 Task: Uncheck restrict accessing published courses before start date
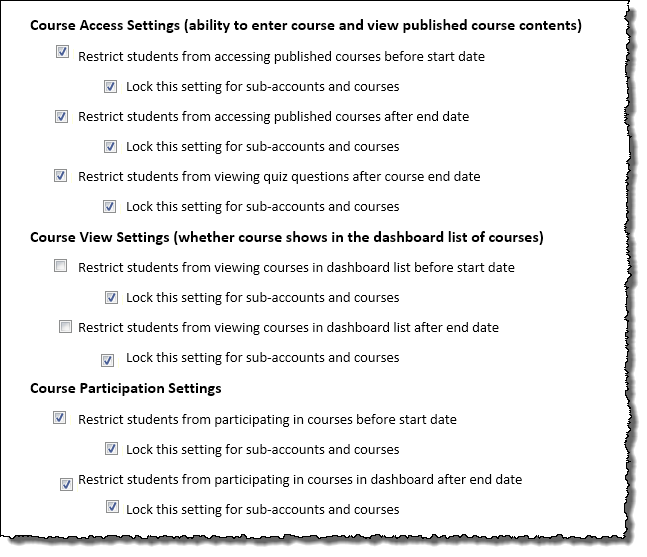pos(62,53)
